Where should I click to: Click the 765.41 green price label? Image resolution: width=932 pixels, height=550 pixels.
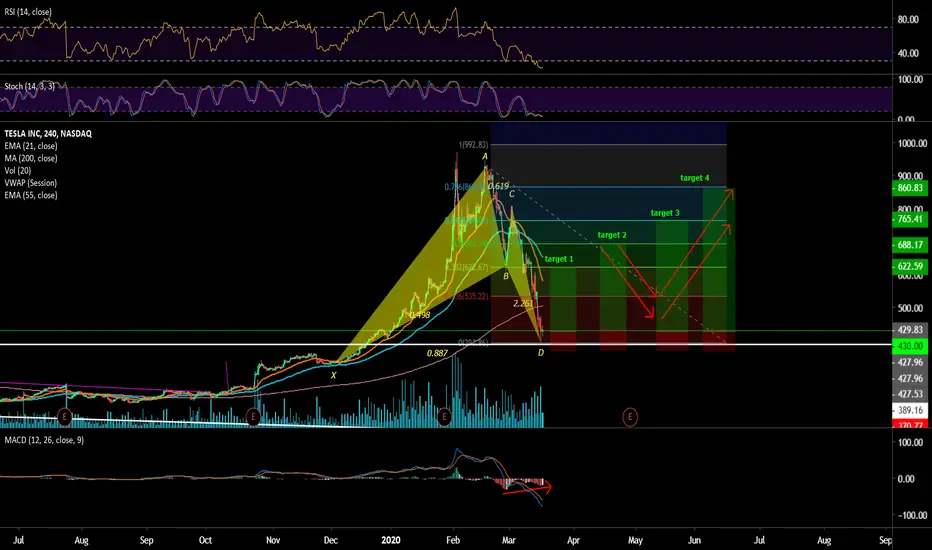coord(910,219)
